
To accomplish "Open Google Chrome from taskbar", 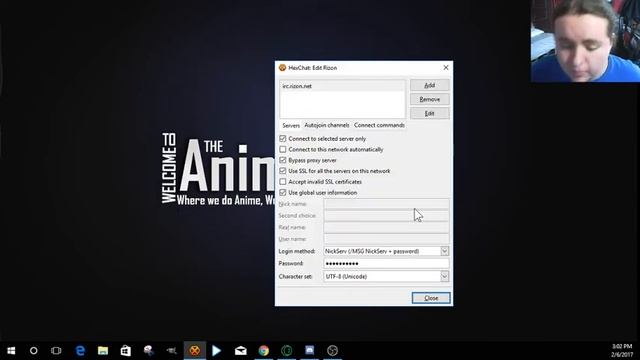I will pos(264,351).
